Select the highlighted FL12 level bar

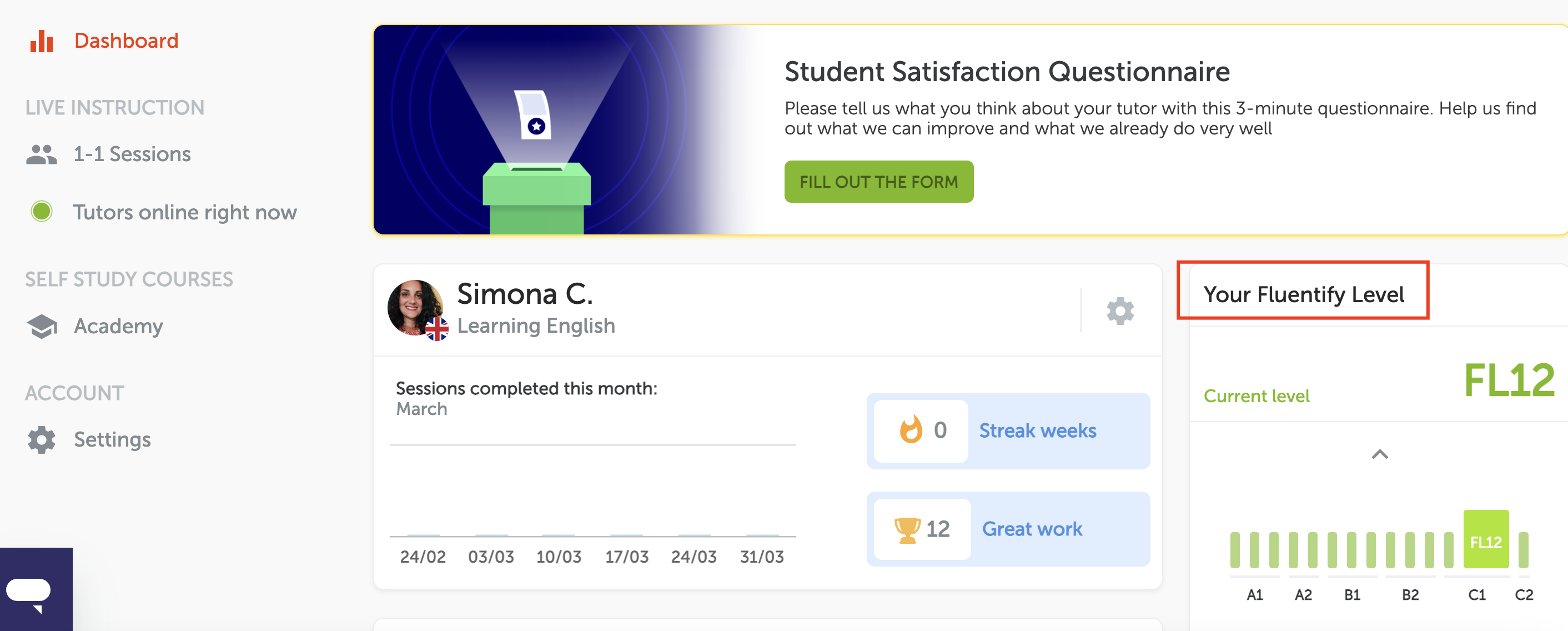pos(1485,539)
